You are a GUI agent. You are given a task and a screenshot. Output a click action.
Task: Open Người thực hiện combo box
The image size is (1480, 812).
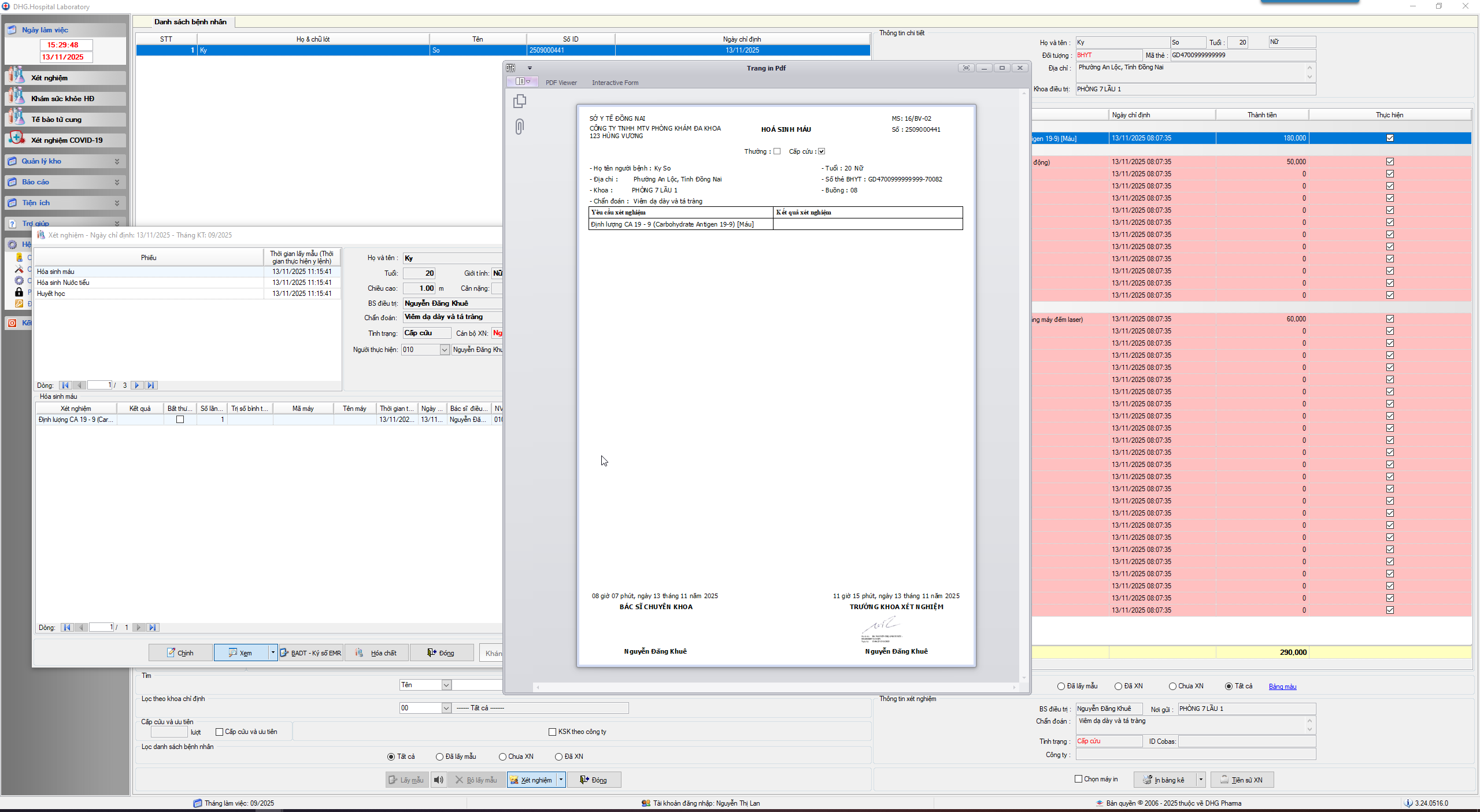pyautogui.click(x=444, y=350)
